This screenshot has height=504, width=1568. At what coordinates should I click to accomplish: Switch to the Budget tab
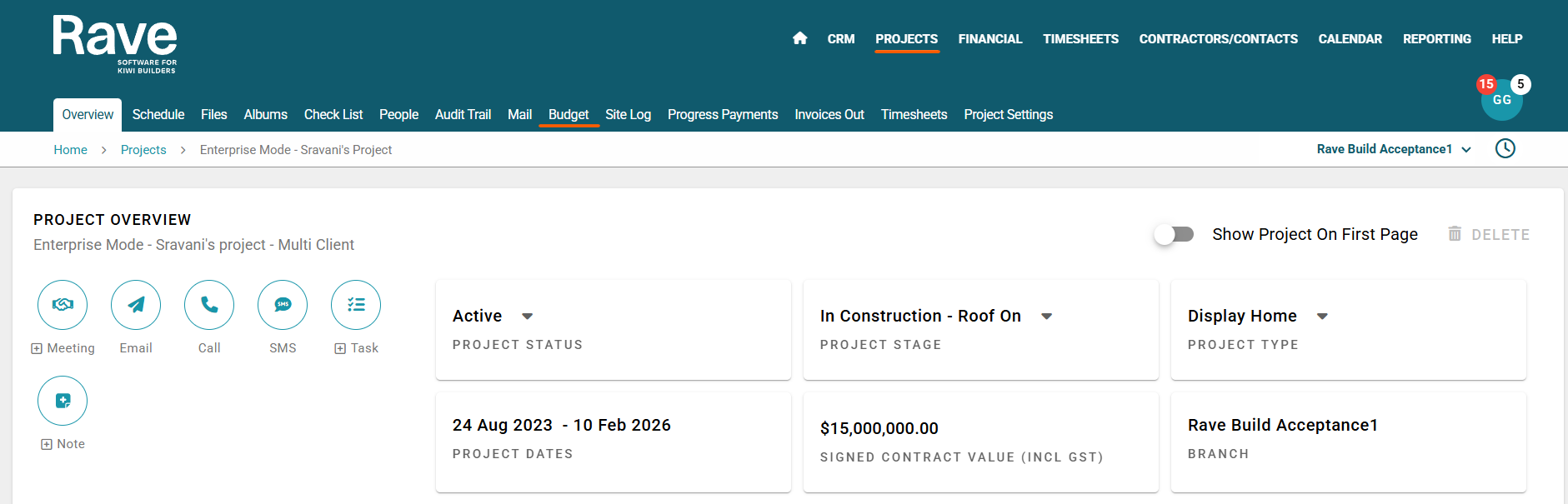coord(569,115)
